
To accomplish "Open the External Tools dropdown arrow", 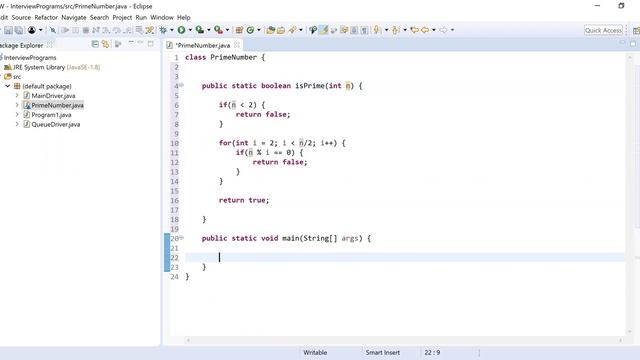I will tap(227, 30).
